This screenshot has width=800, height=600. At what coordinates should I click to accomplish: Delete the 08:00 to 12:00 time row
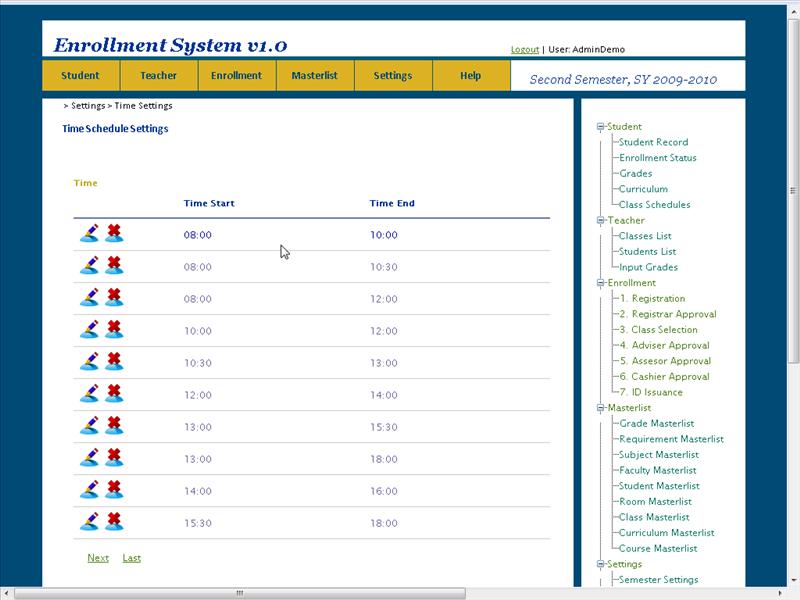tap(114, 297)
